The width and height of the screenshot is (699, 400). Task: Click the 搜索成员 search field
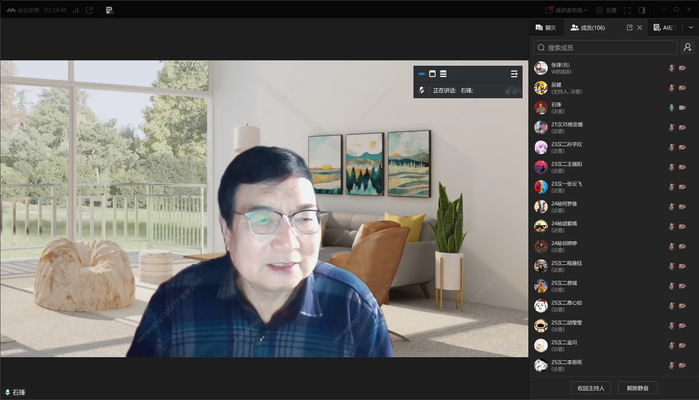coord(605,47)
